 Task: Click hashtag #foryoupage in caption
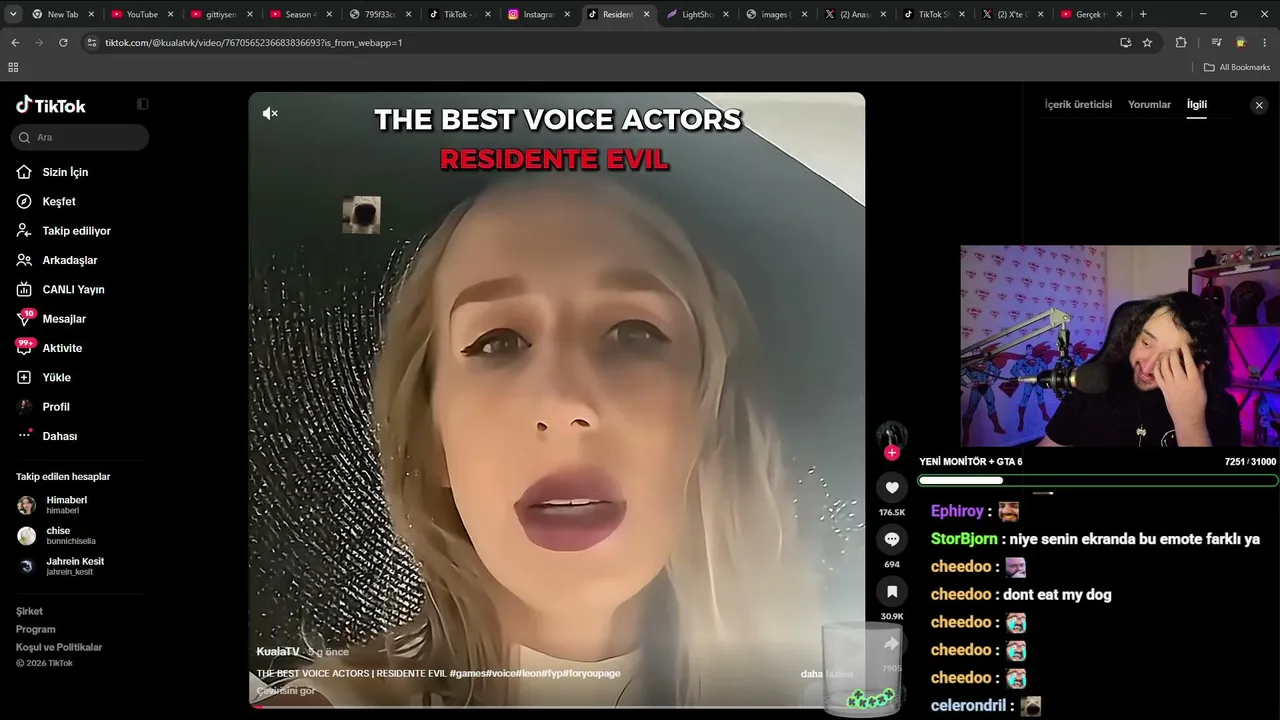pyautogui.click(x=591, y=673)
